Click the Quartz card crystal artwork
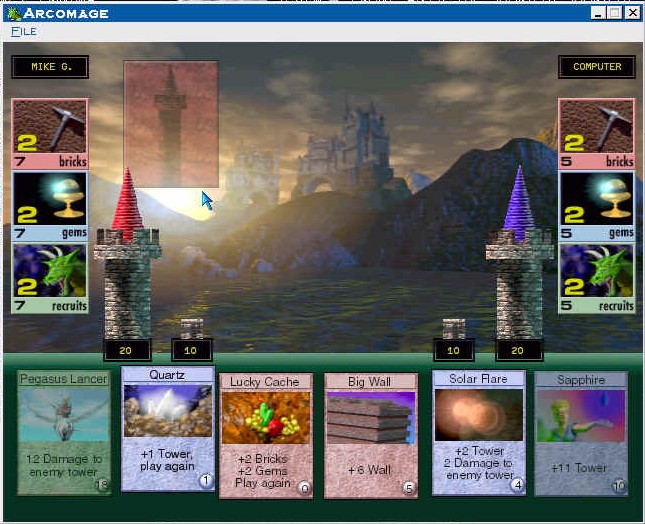The height and width of the screenshot is (524, 645). pos(168,410)
